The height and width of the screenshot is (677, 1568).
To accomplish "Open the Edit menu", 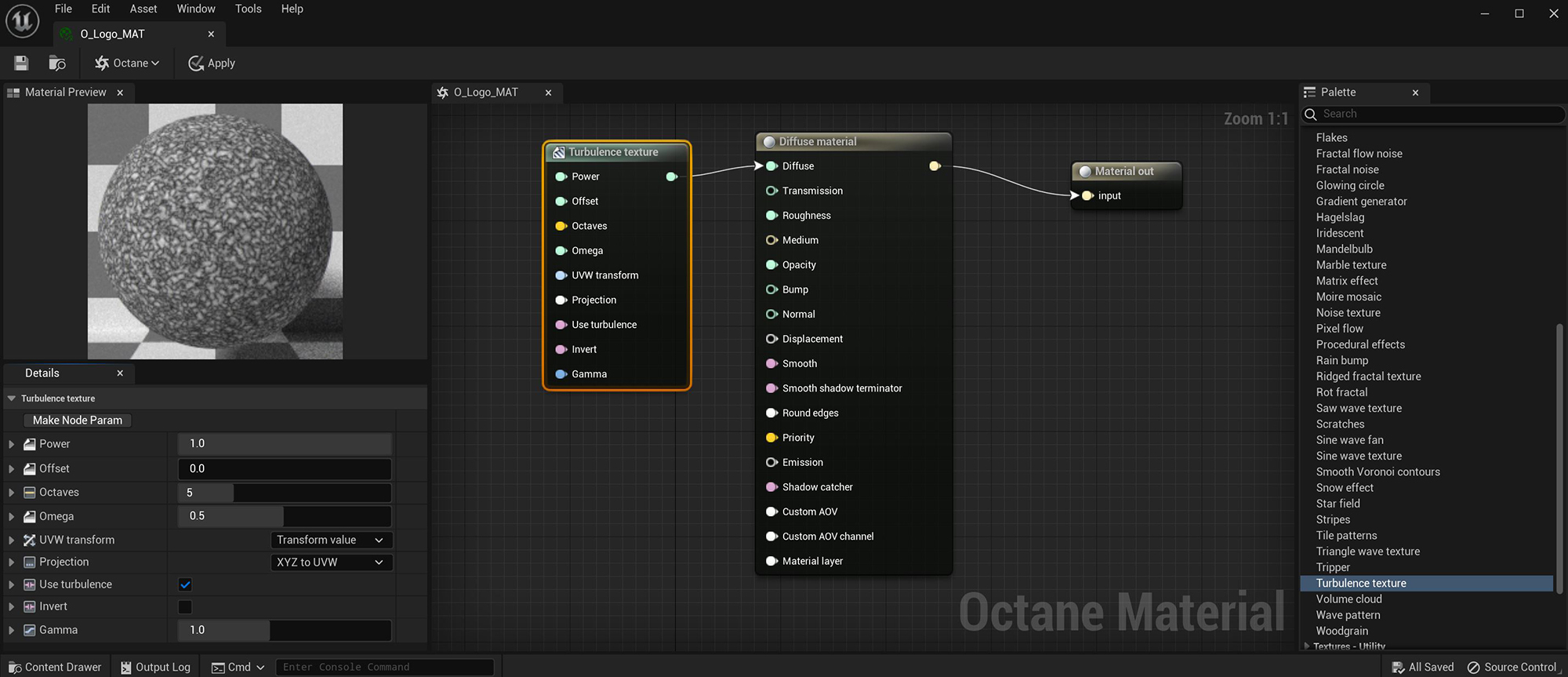I will point(100,9).
